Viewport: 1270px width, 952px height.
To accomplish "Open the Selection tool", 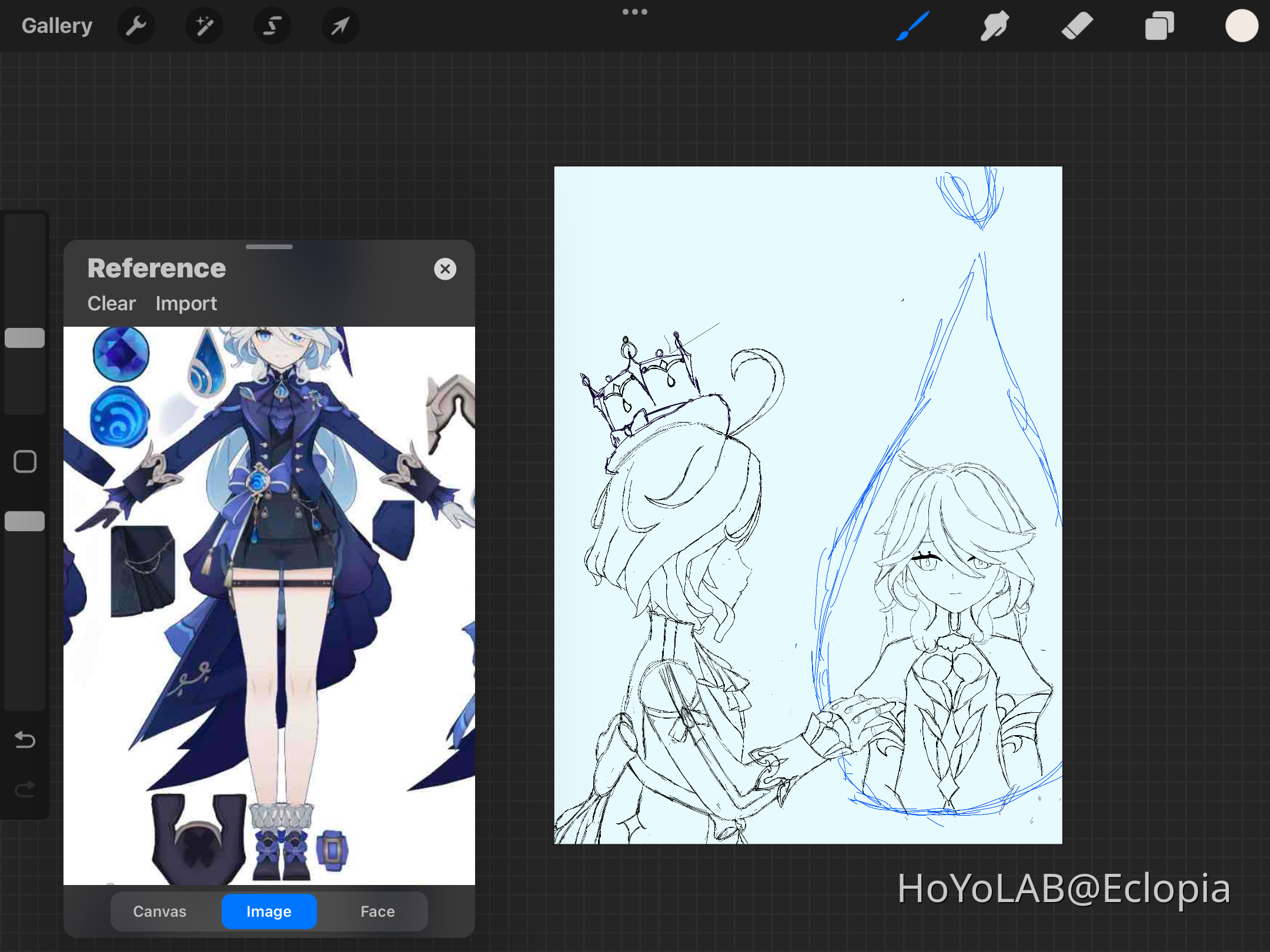I will pyautogui.click(x=272, y=25).
